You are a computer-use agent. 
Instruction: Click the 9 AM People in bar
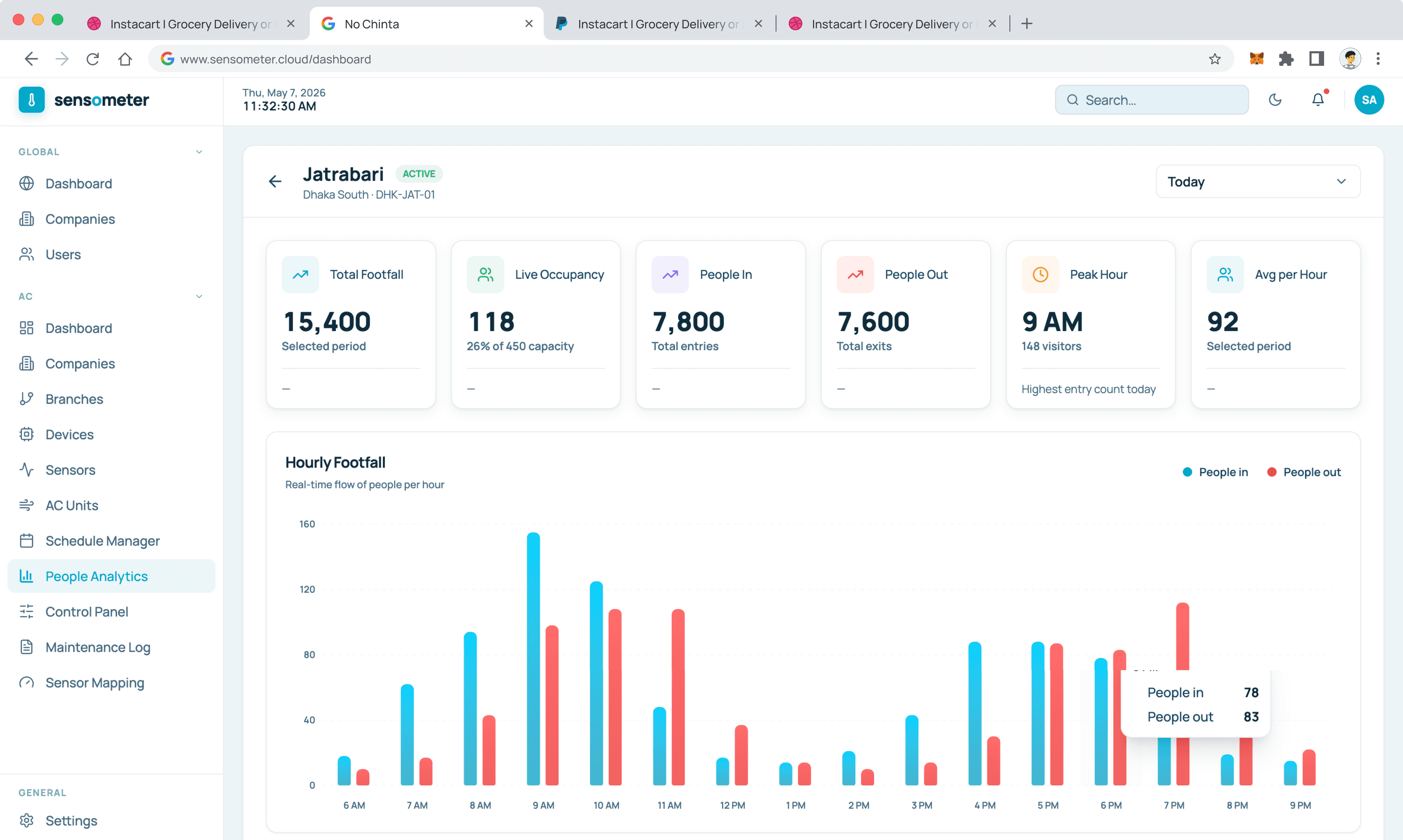coord(533,659)
